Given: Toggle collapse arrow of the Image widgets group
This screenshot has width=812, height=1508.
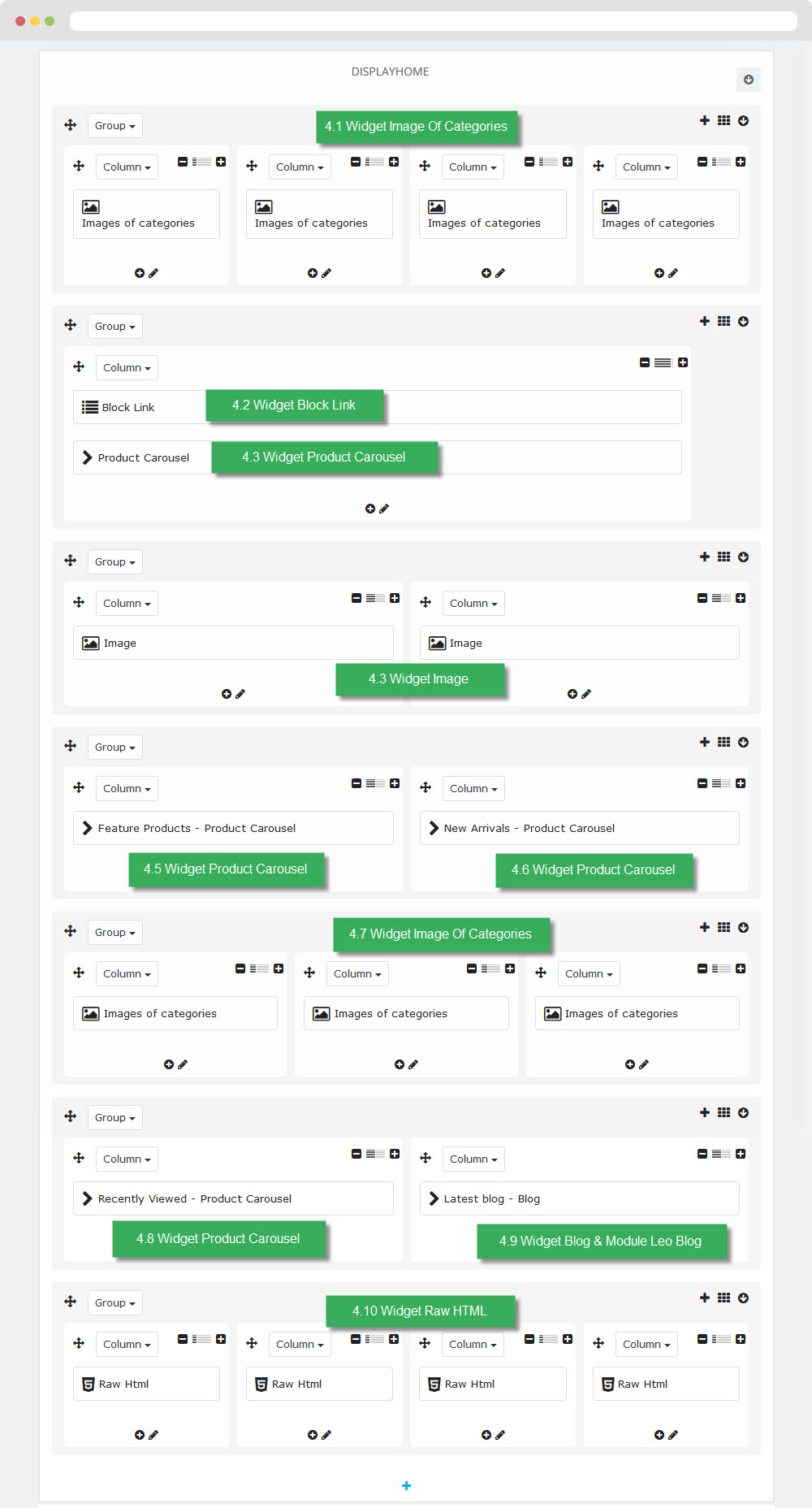Looking at the screenshot, I should [x=743, y=557].
